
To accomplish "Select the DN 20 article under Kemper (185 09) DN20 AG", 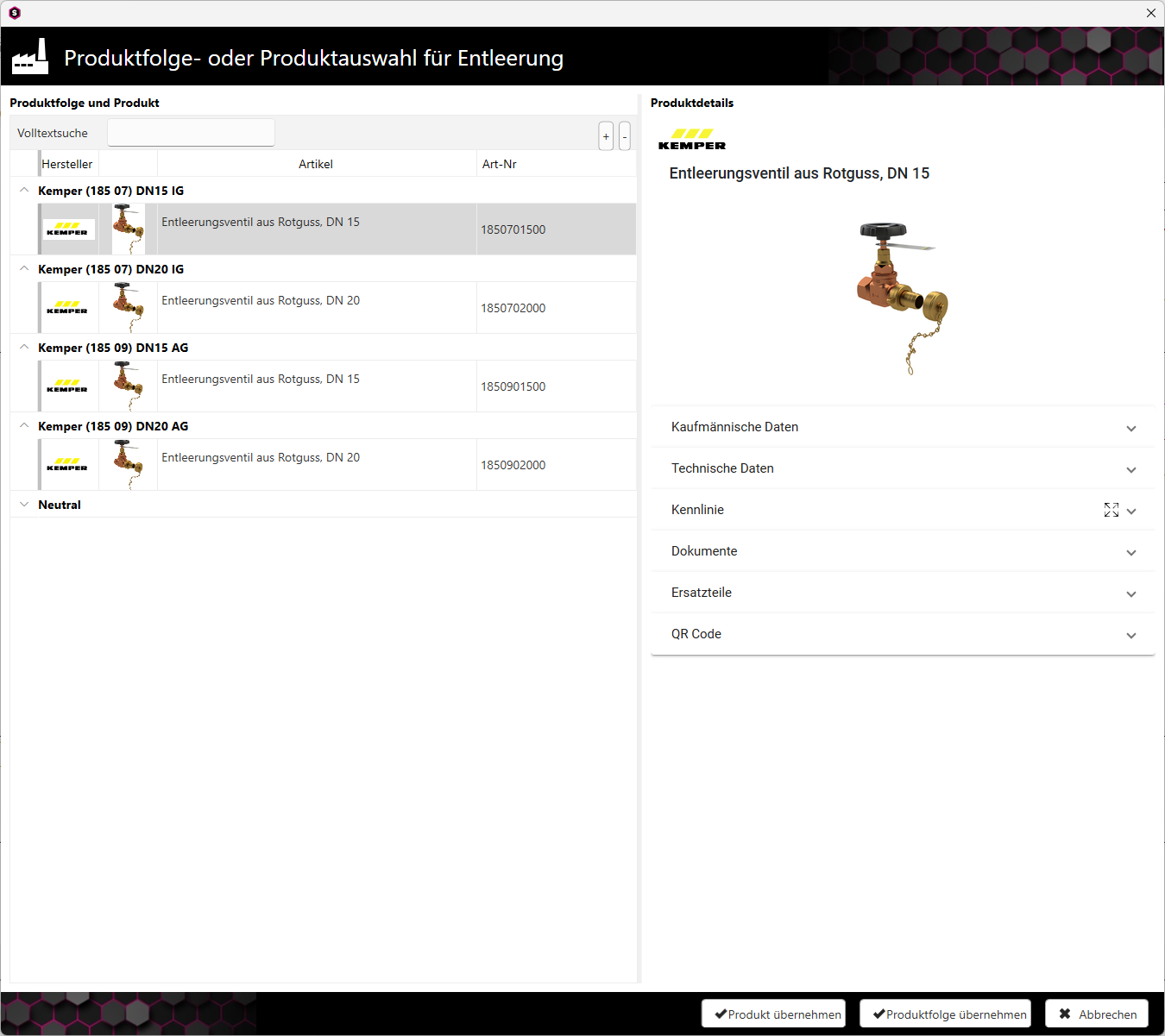I will tap(261, 457).
